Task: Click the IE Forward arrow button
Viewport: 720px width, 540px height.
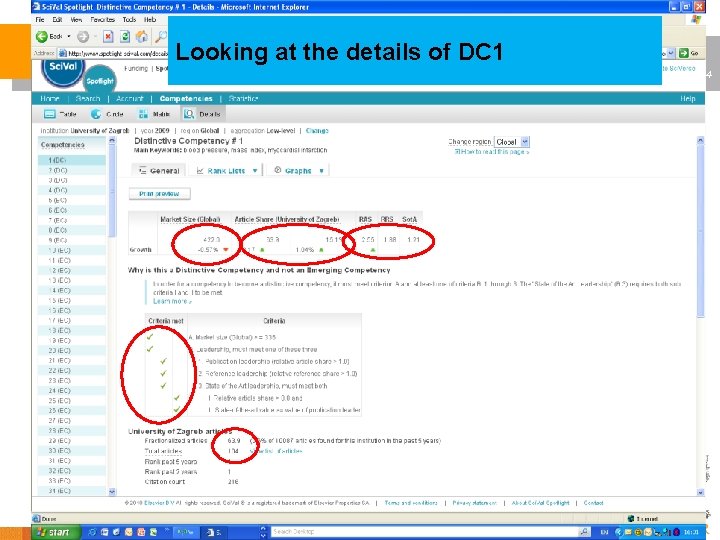Action: 83,37
